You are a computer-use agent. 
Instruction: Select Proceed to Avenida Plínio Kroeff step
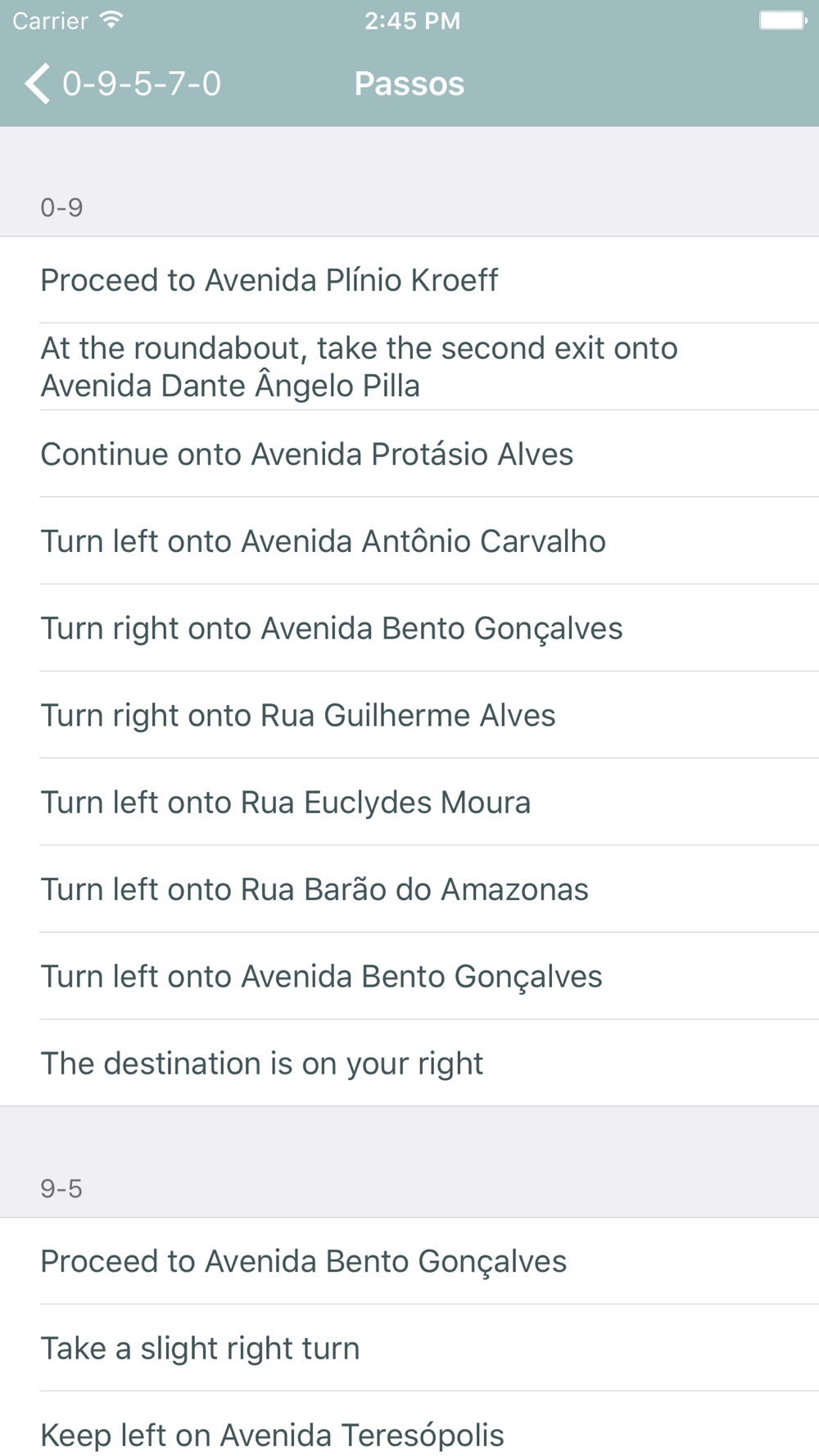pyautogui.click(x=409, y=280)
